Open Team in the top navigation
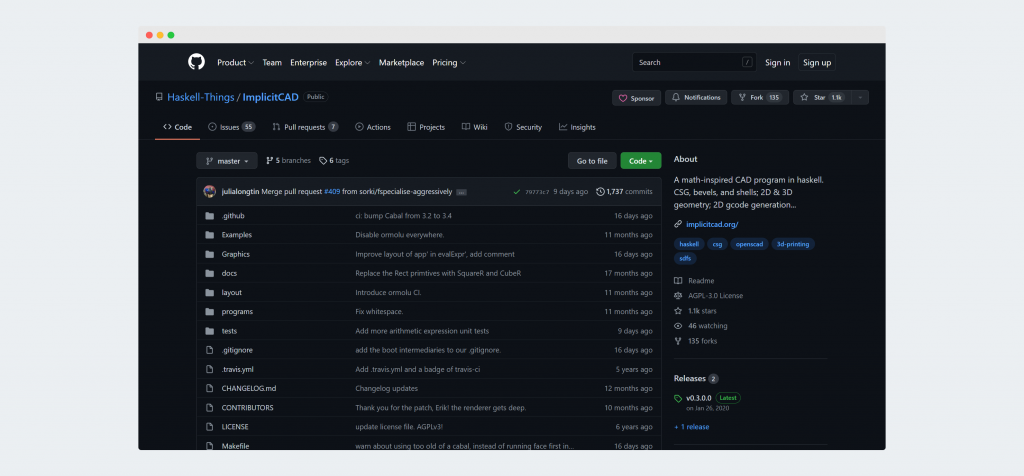 [x=272, y=63]
